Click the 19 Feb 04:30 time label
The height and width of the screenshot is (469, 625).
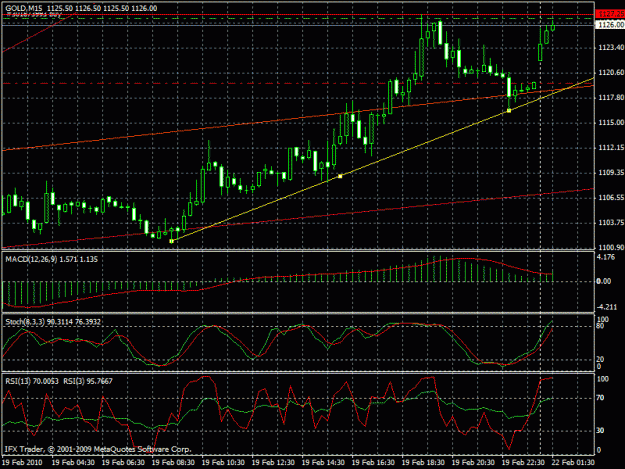click(73, 462)
